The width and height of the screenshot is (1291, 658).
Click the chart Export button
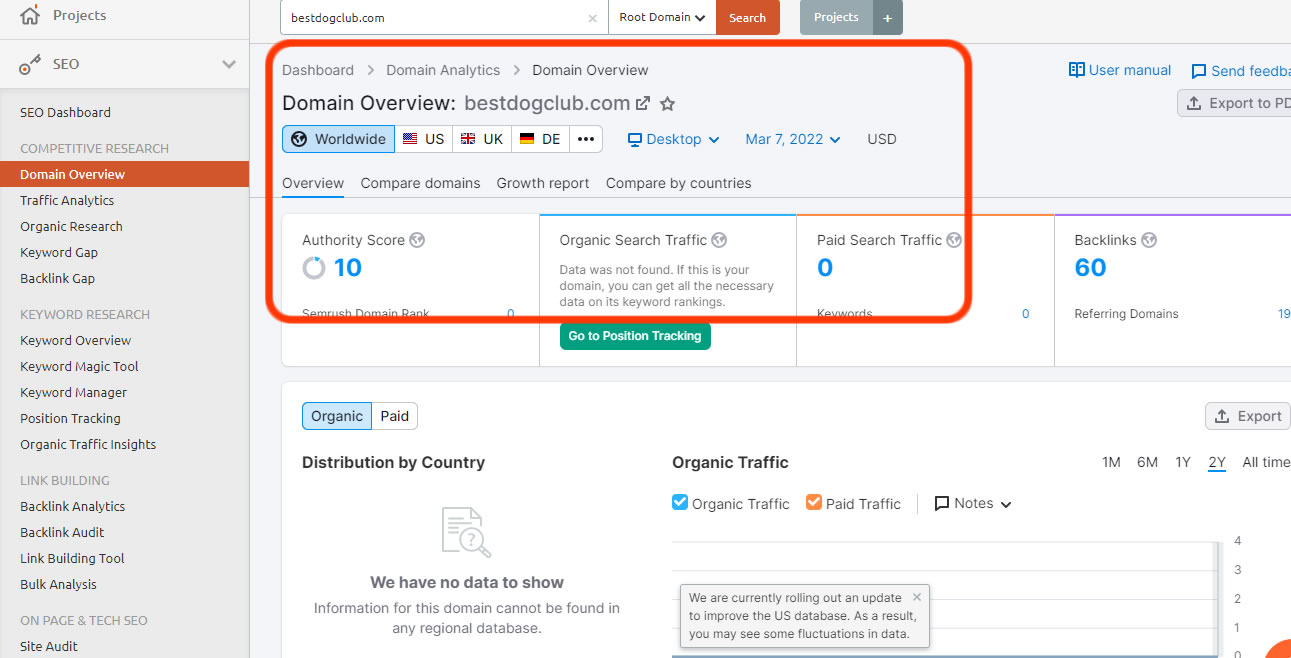click(1248, 416)
